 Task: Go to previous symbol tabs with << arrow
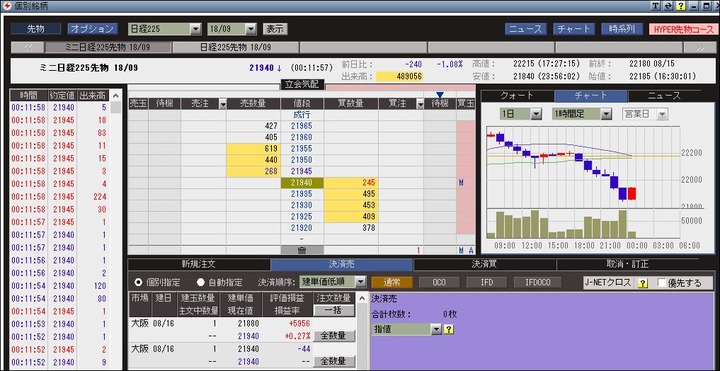[28, 47]
